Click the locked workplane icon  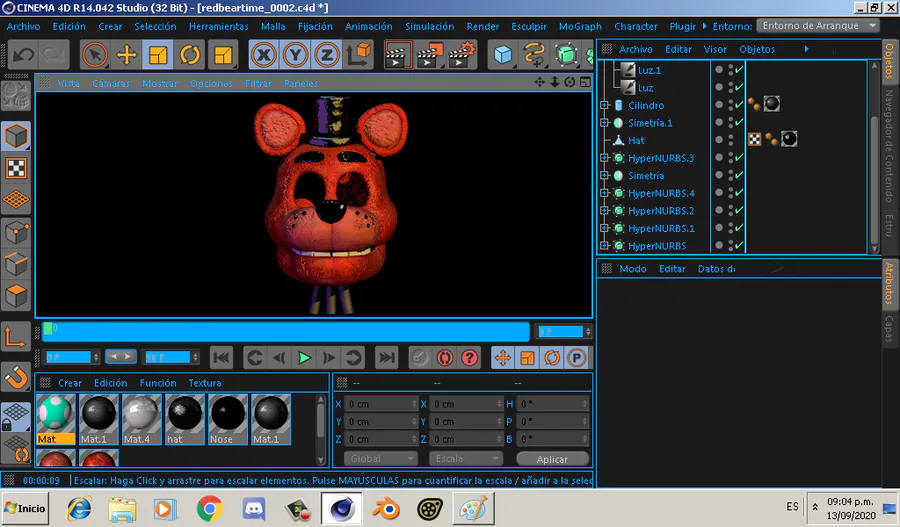pos(16,416)
